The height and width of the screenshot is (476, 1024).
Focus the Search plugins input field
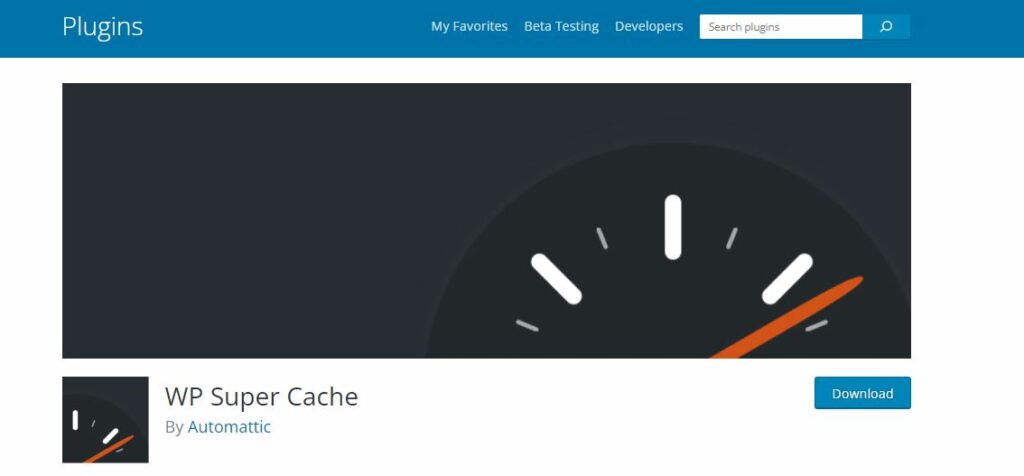coord(780,27)
